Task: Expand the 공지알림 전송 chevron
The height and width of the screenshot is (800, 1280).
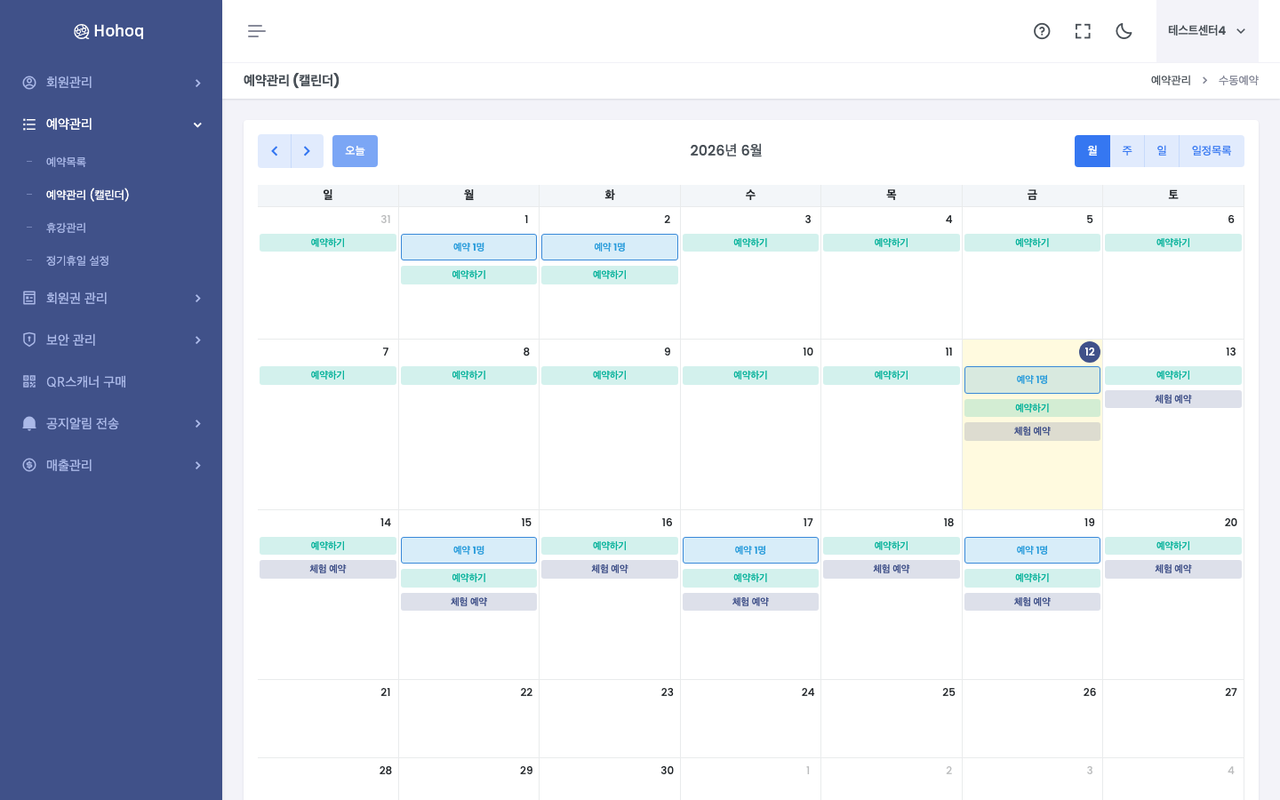Action: (x=197, y=424)
